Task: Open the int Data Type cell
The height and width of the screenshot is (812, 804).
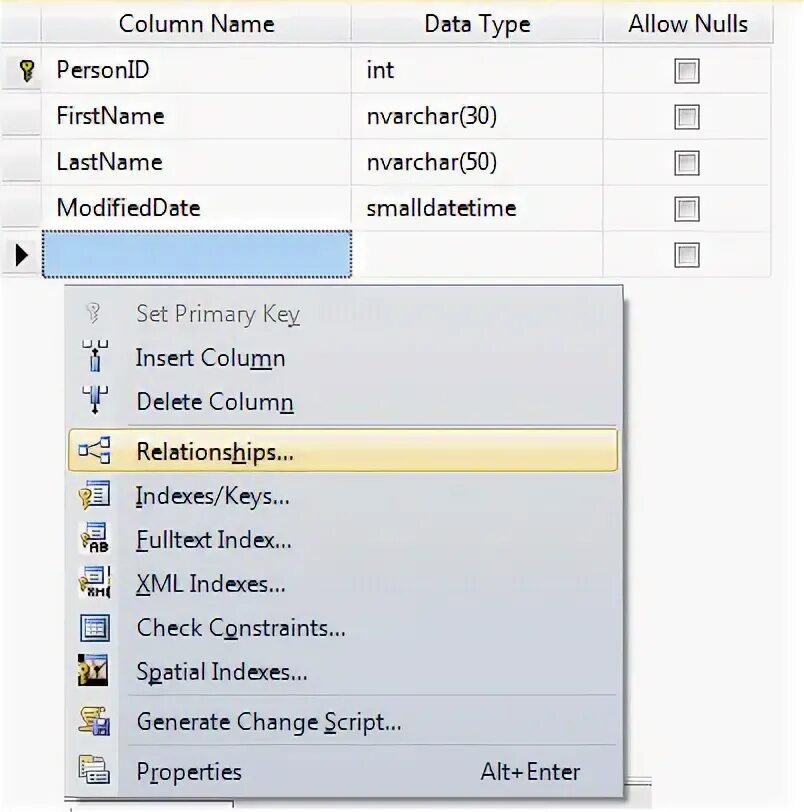Action: [476, 70]
